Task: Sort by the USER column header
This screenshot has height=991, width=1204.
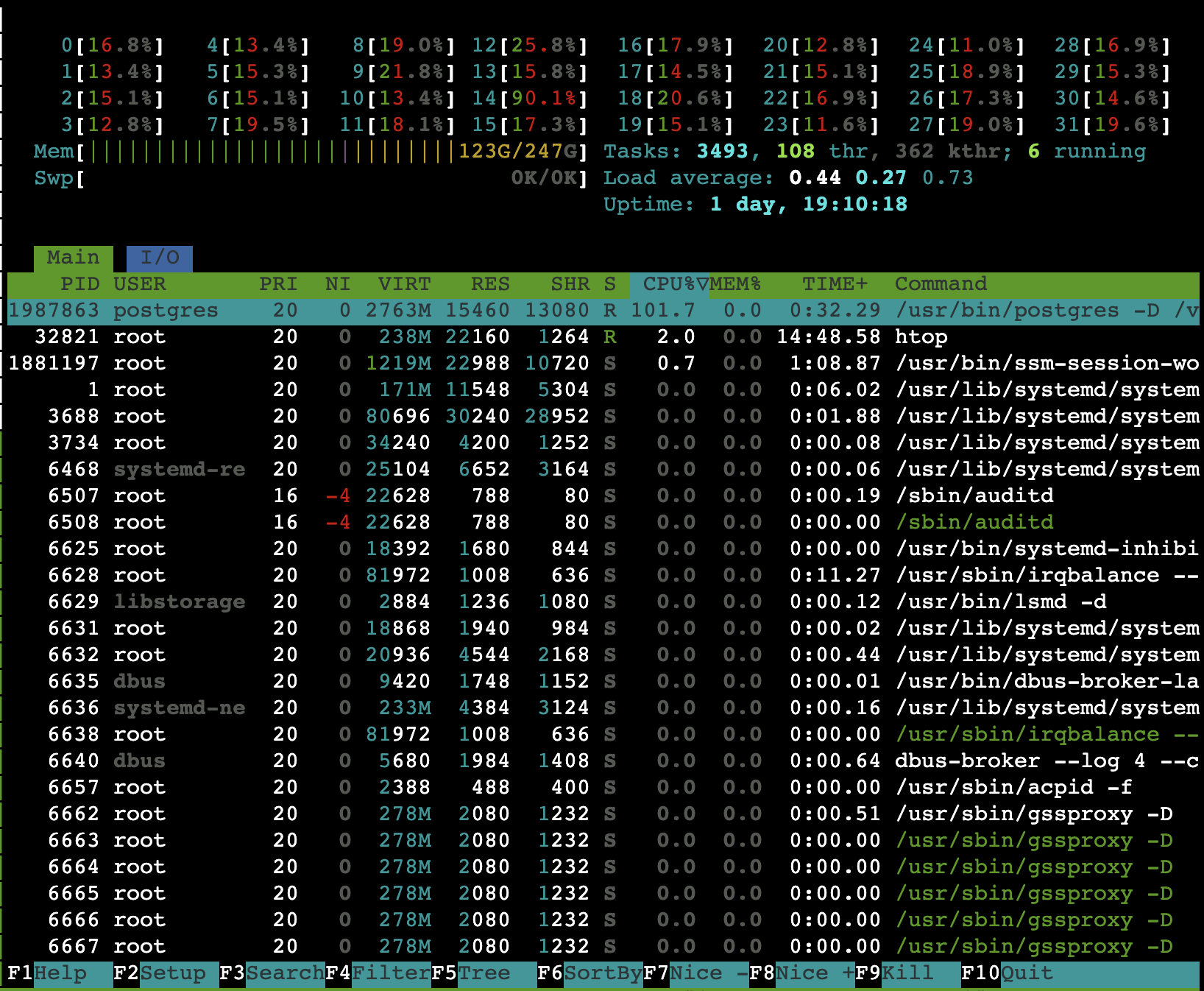Action: point(139,284)
